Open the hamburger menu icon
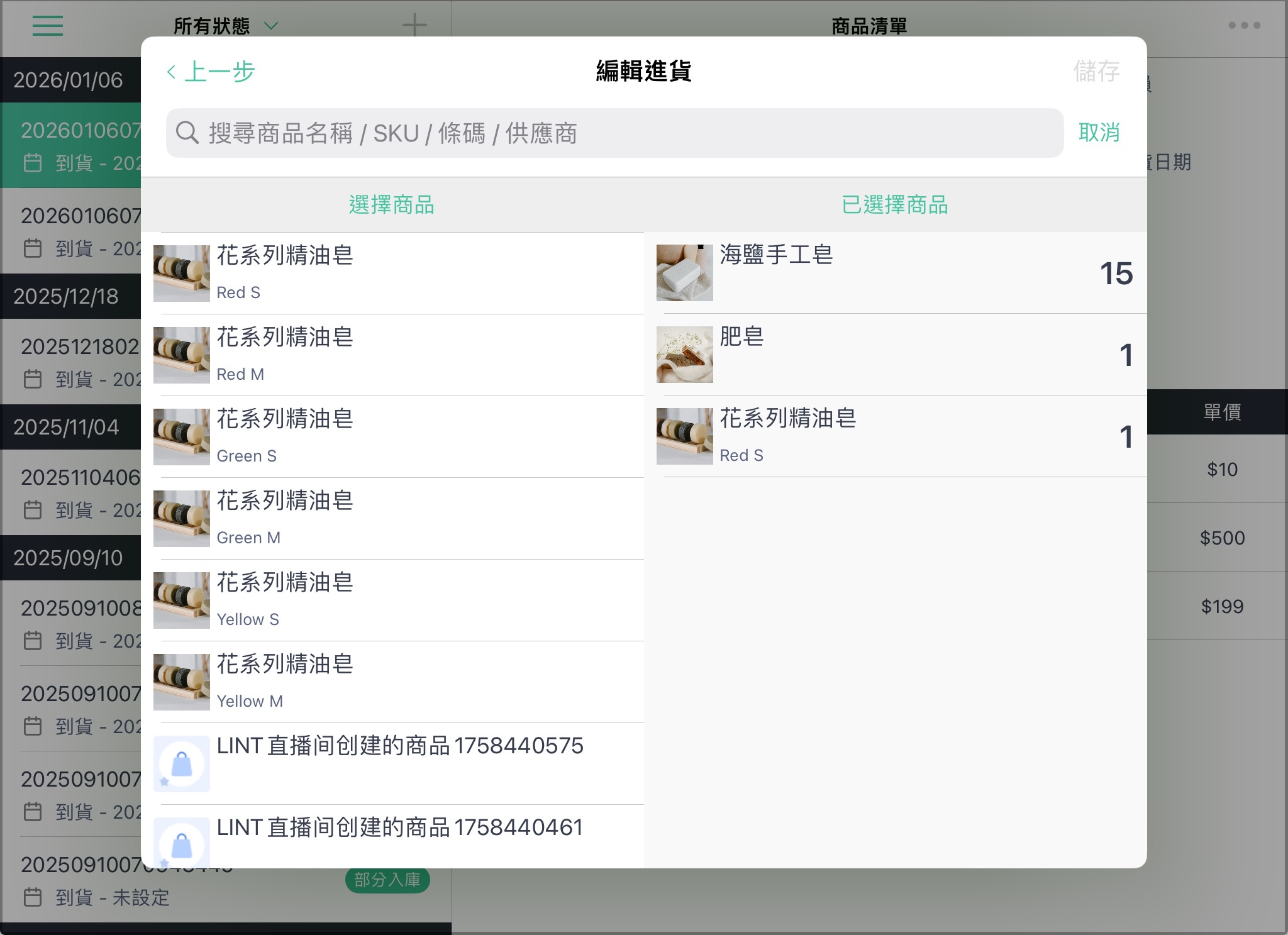 48,26
